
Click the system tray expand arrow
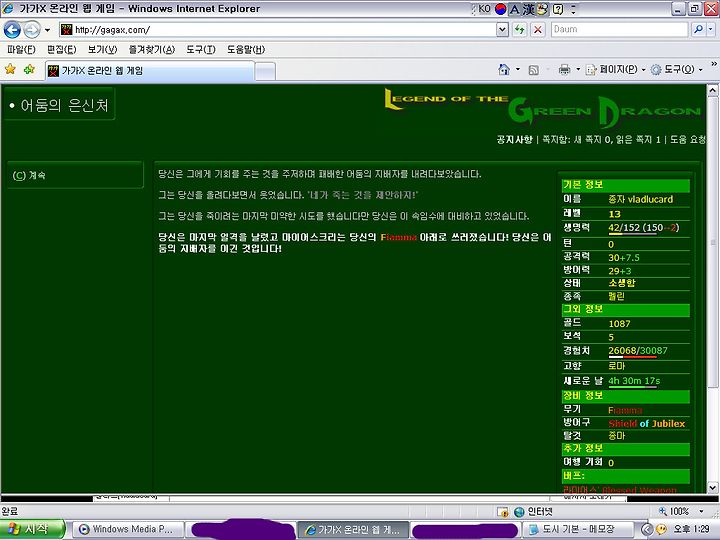[646, 530]
